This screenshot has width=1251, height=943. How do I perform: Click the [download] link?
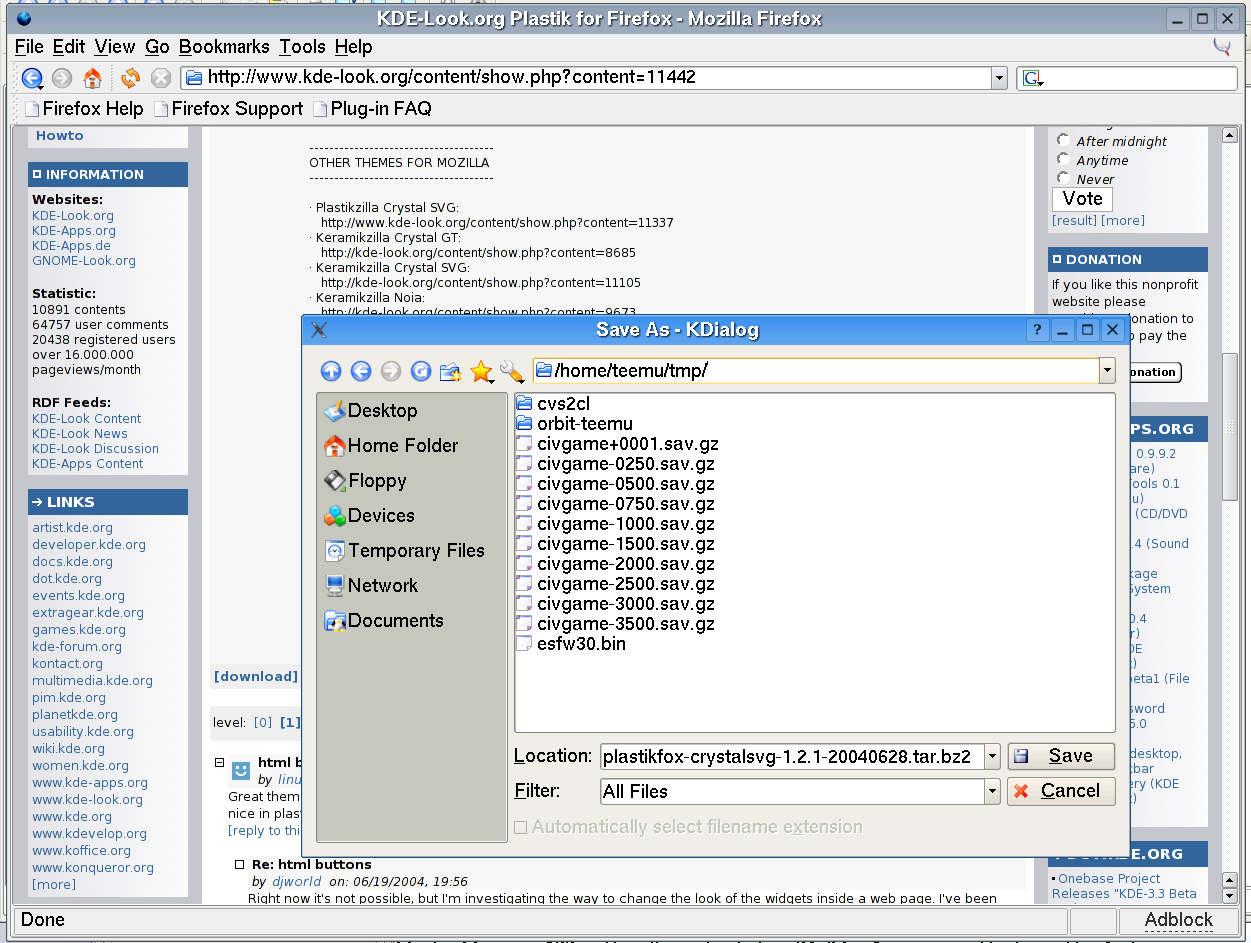[x=256, y=676]
